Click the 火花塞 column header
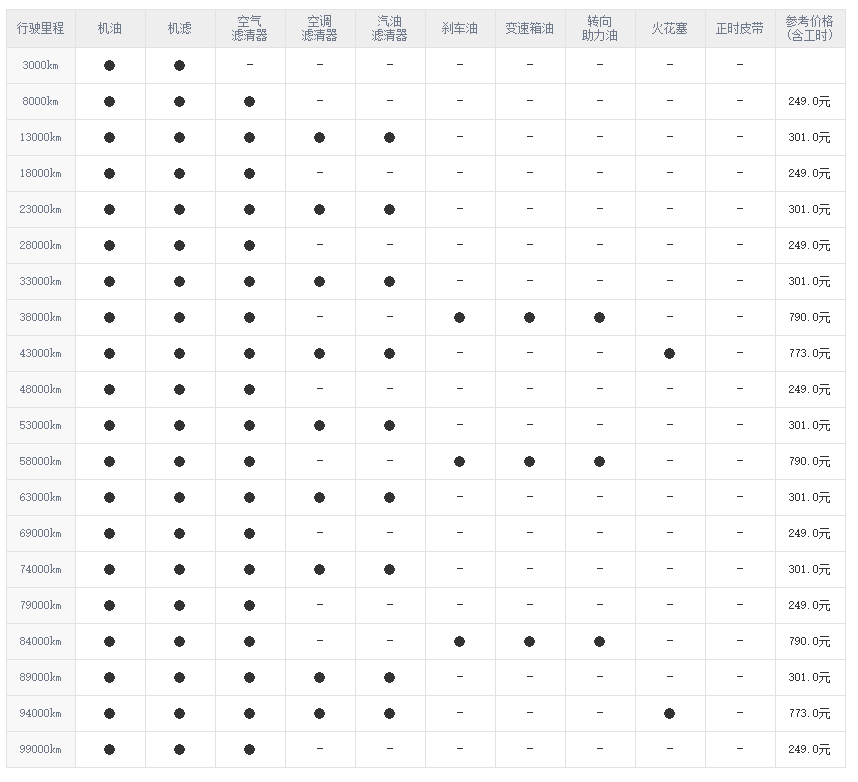 669,28
